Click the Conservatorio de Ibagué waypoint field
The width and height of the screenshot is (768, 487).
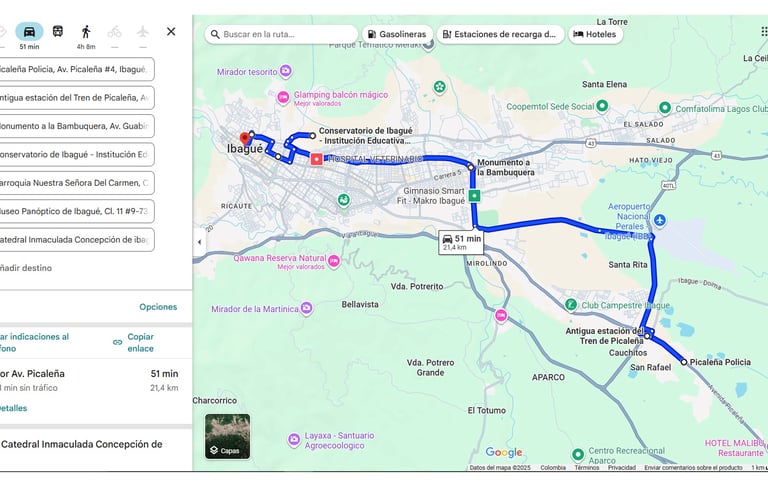(77, 154)
